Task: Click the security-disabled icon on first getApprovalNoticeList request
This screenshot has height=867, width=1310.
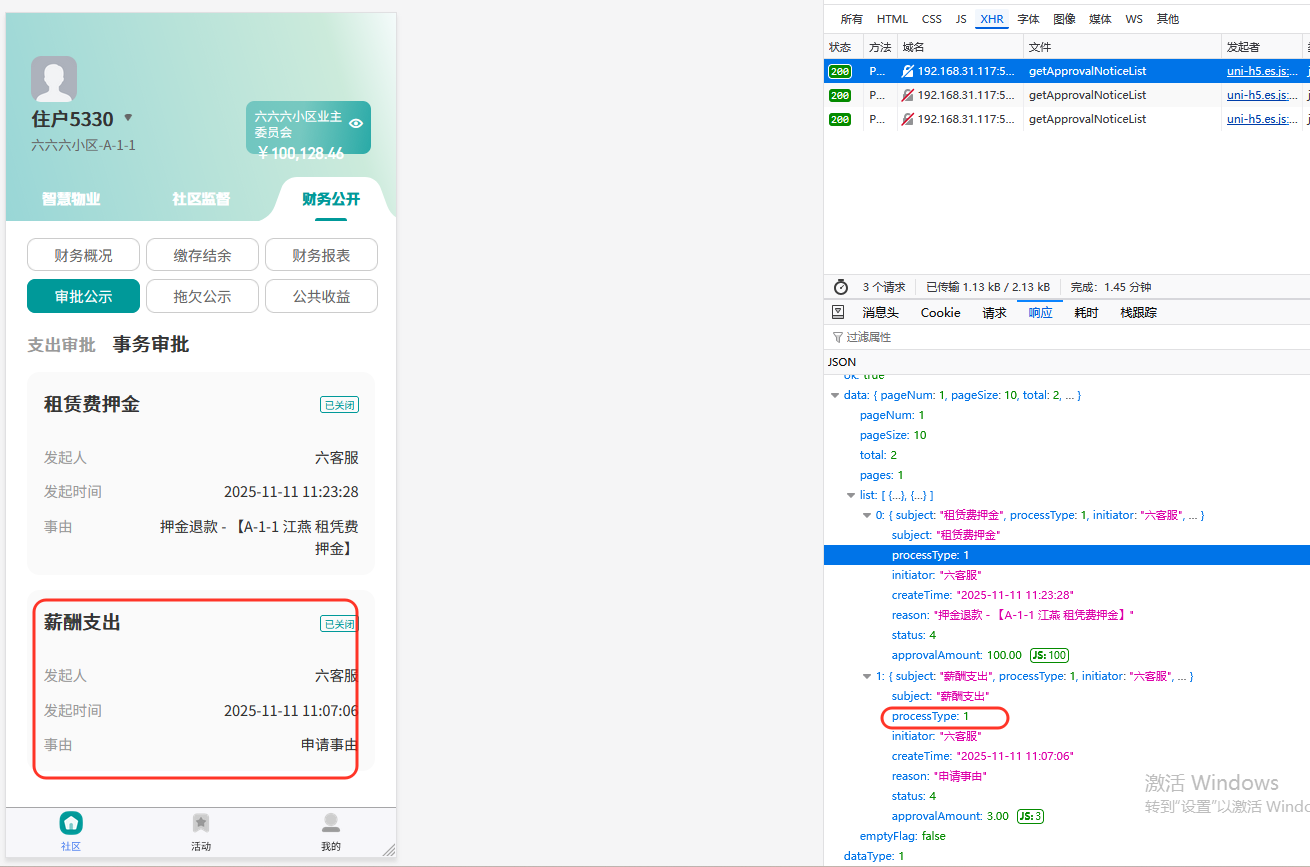Action: pos(907,71)
